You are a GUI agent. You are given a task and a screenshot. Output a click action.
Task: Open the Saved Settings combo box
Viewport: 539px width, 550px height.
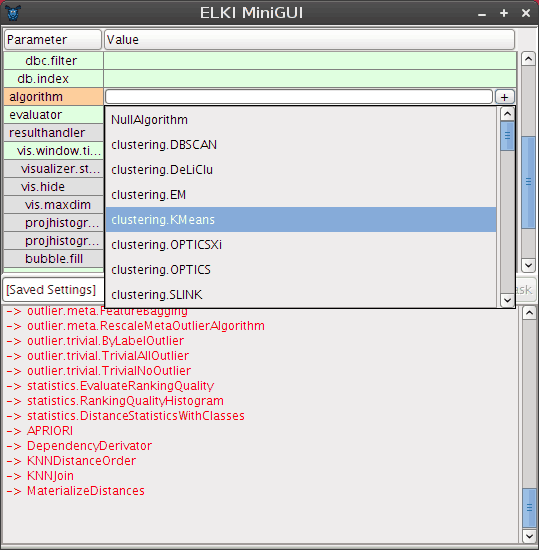coord(53,290)
